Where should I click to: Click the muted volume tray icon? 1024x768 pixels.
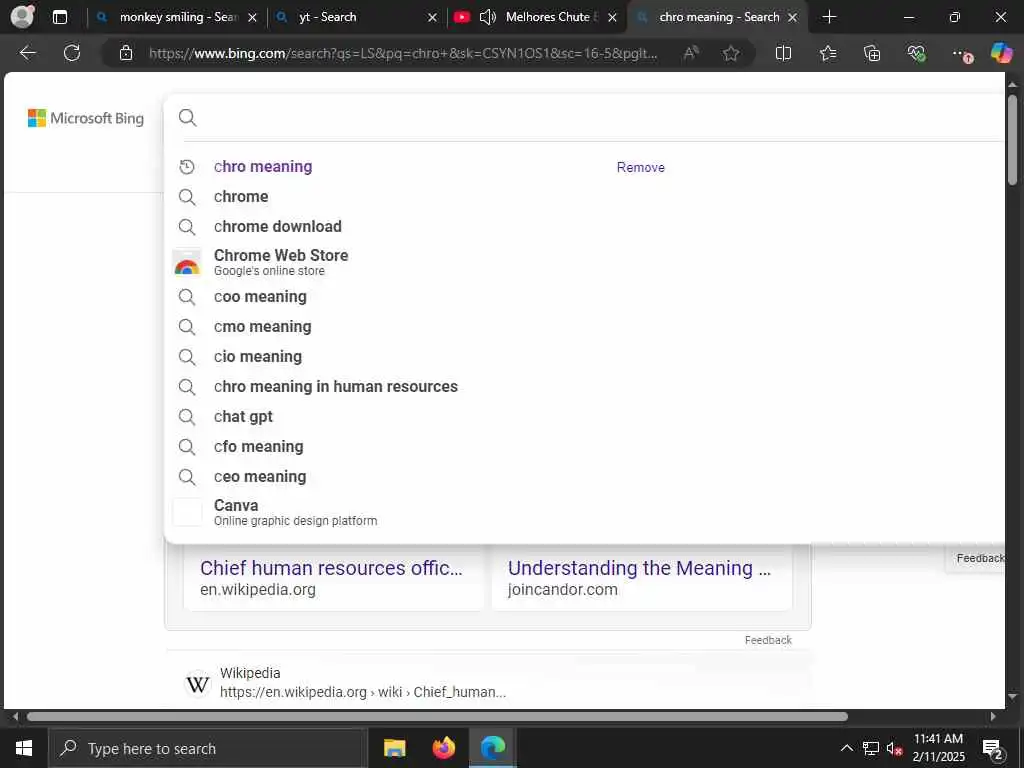click(x=894, y=748)
